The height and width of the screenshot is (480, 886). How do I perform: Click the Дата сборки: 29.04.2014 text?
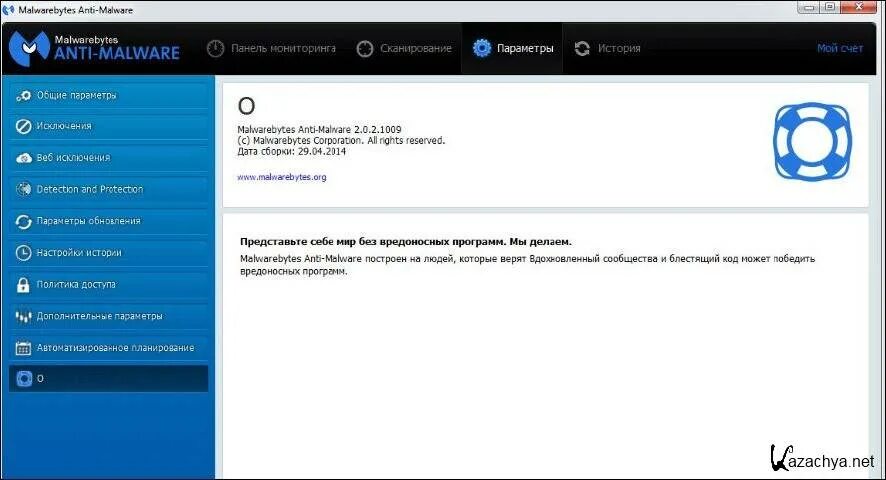coord(292,152)
